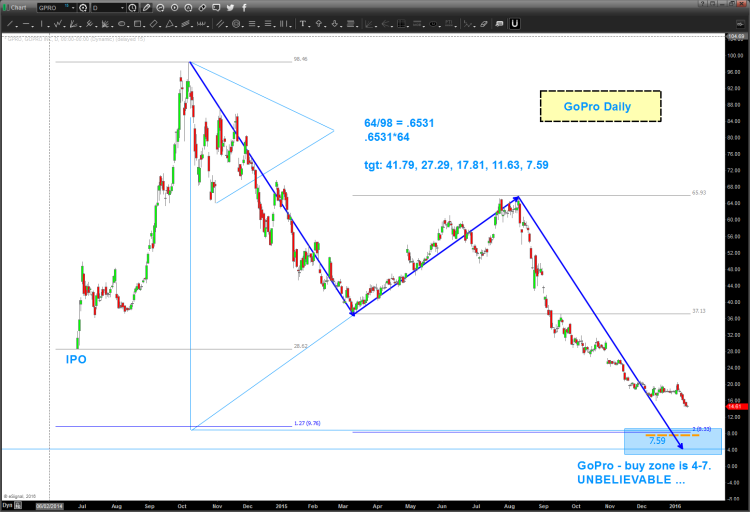
Task: Click the circled A icon in top bar
Action: tap(188, 8)
